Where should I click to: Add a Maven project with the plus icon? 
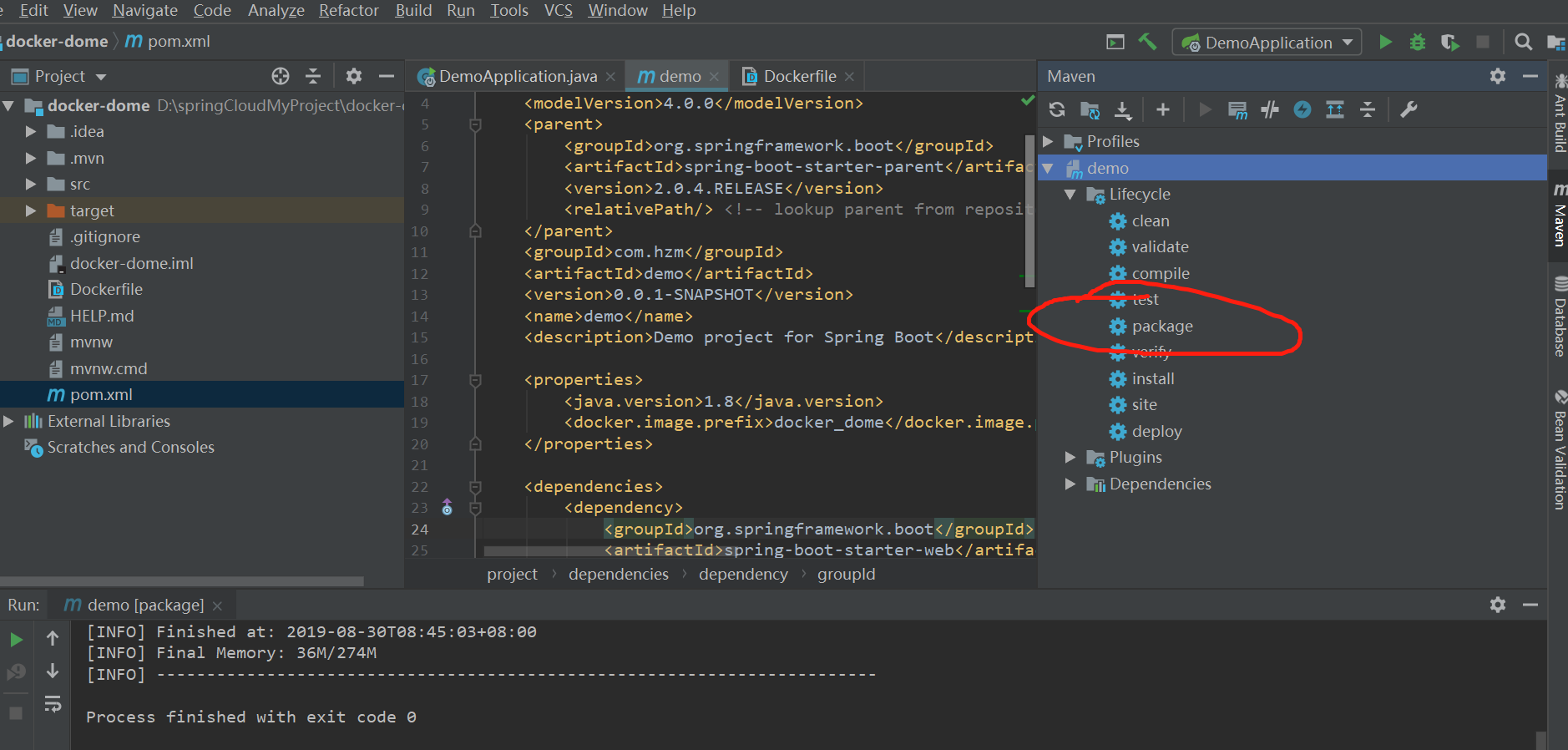coord(1163,109)
